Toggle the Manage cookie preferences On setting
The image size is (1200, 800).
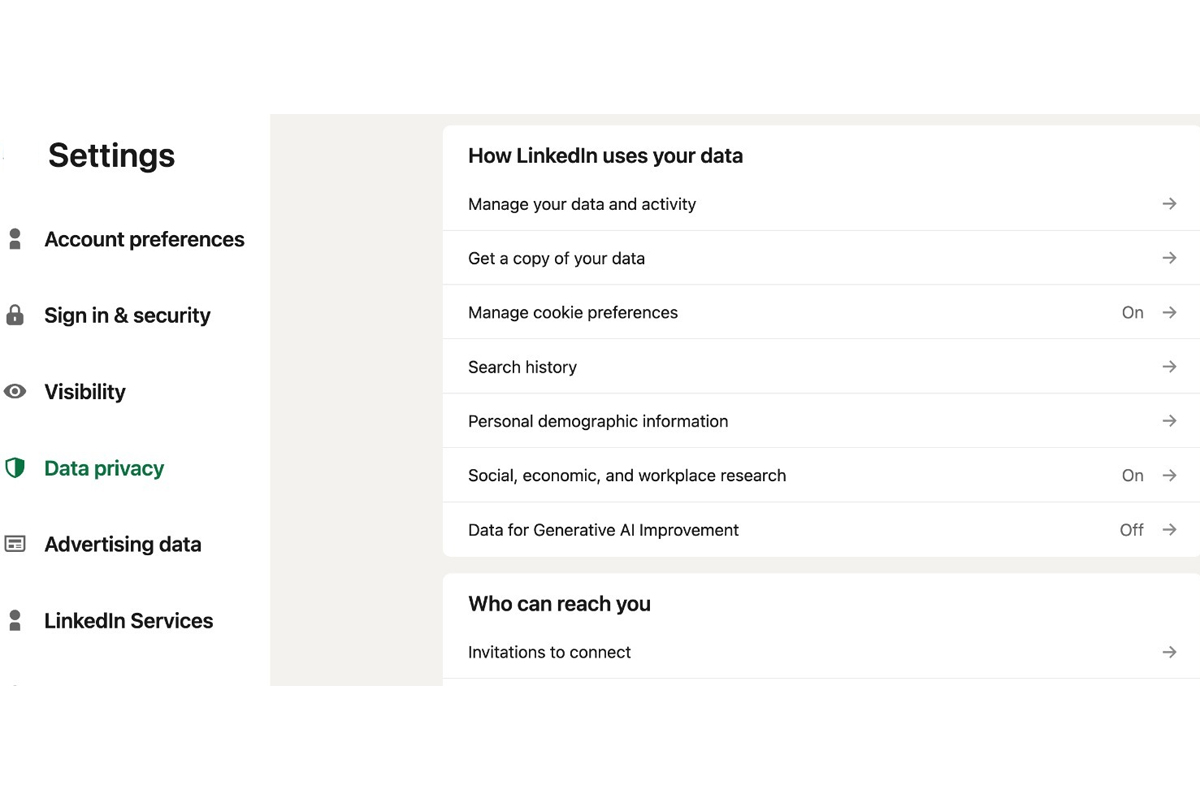(x=1132, y=312)
